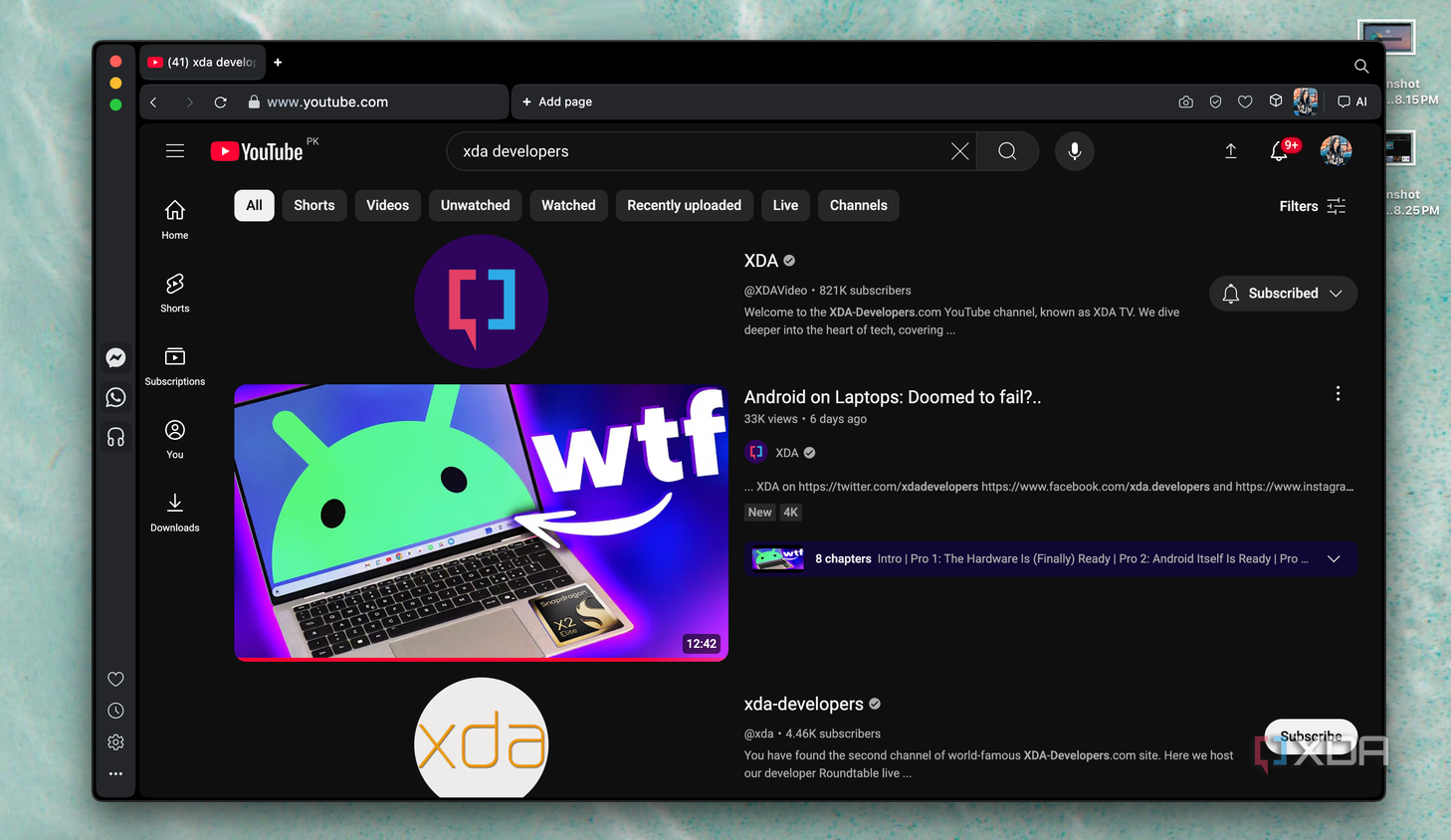Viewport: 1451px width, 840px height.
Task: Open the orange xda channel avatar
Action: (x=481, y=738)
